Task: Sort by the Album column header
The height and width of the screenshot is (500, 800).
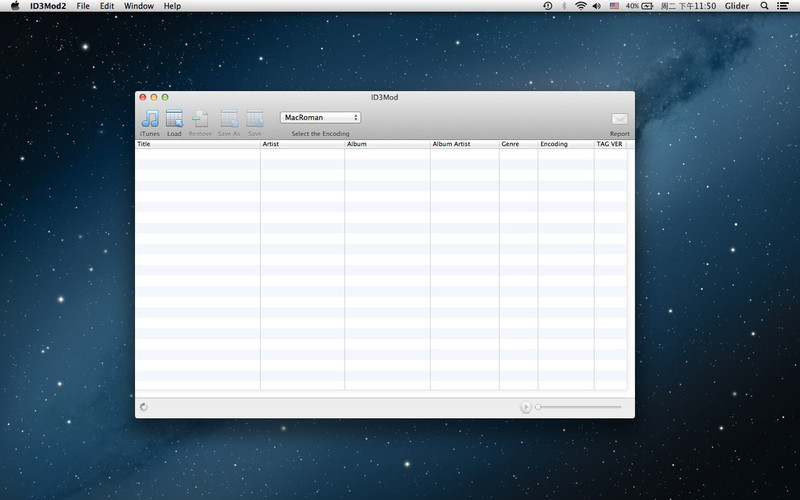Action: click(x=387, y=144)
